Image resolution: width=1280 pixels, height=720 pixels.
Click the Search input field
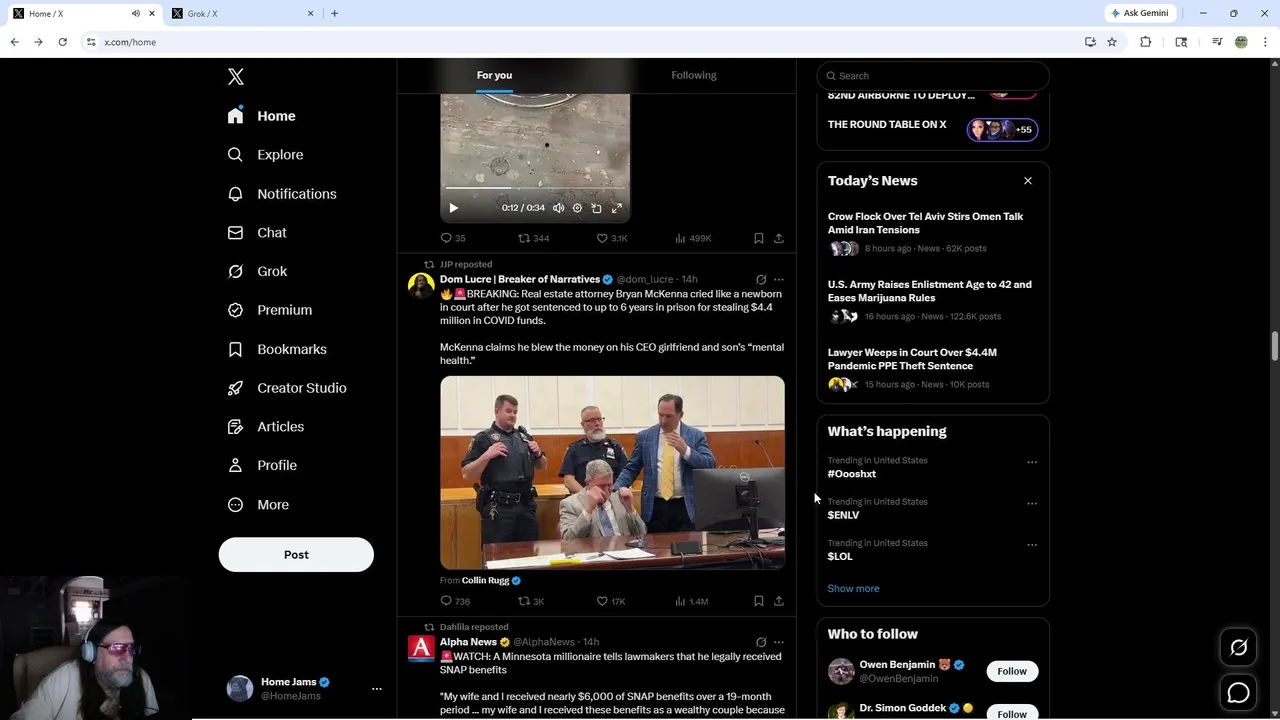pos(933,76)
